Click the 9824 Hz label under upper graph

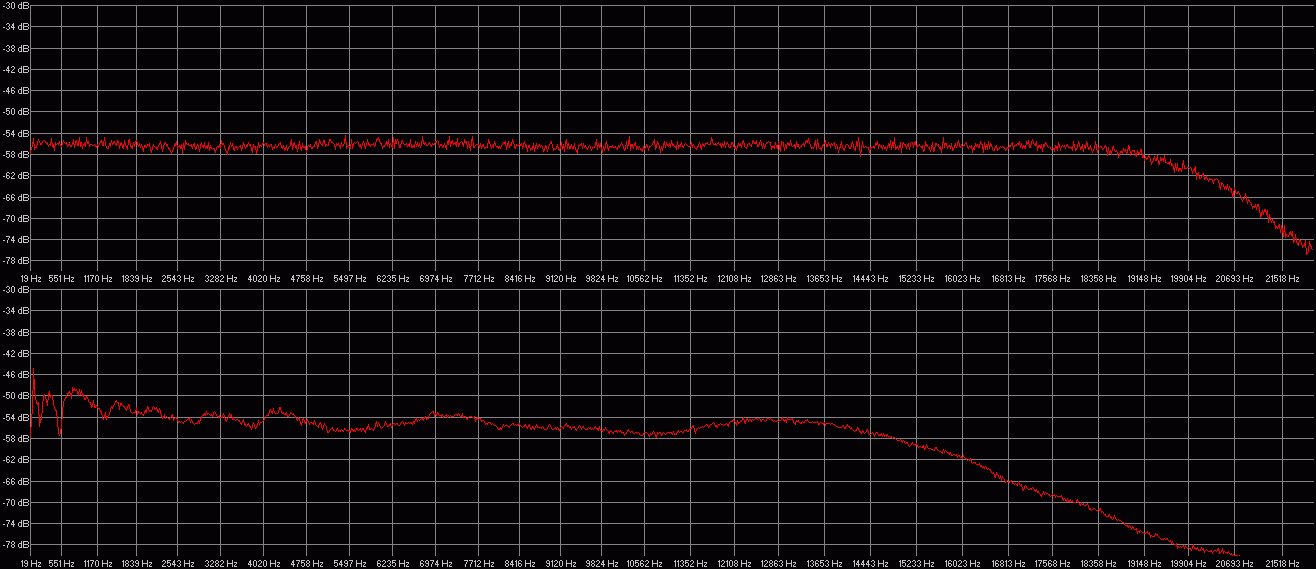coord(602,279)
